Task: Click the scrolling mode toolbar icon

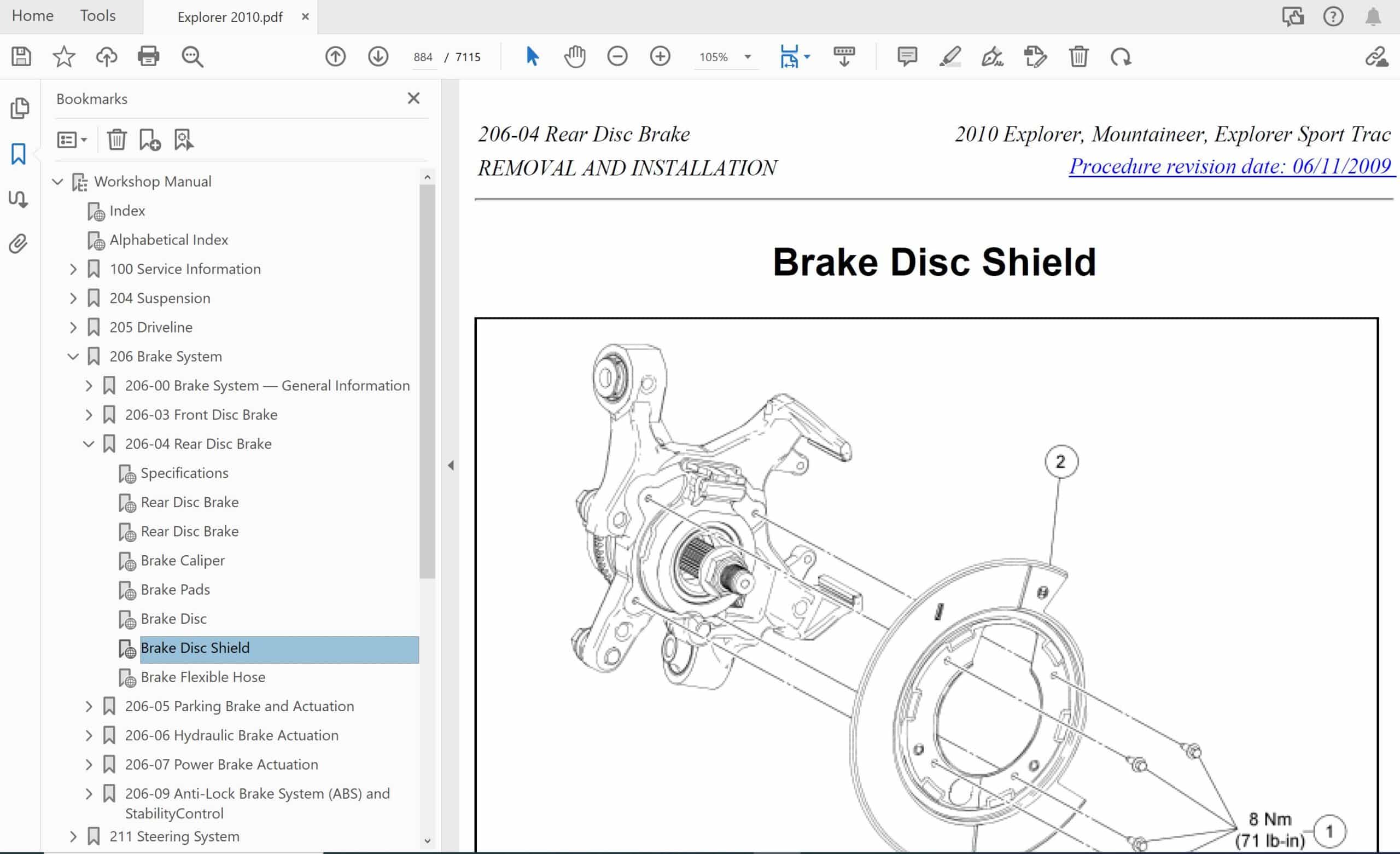Action: 844,57
